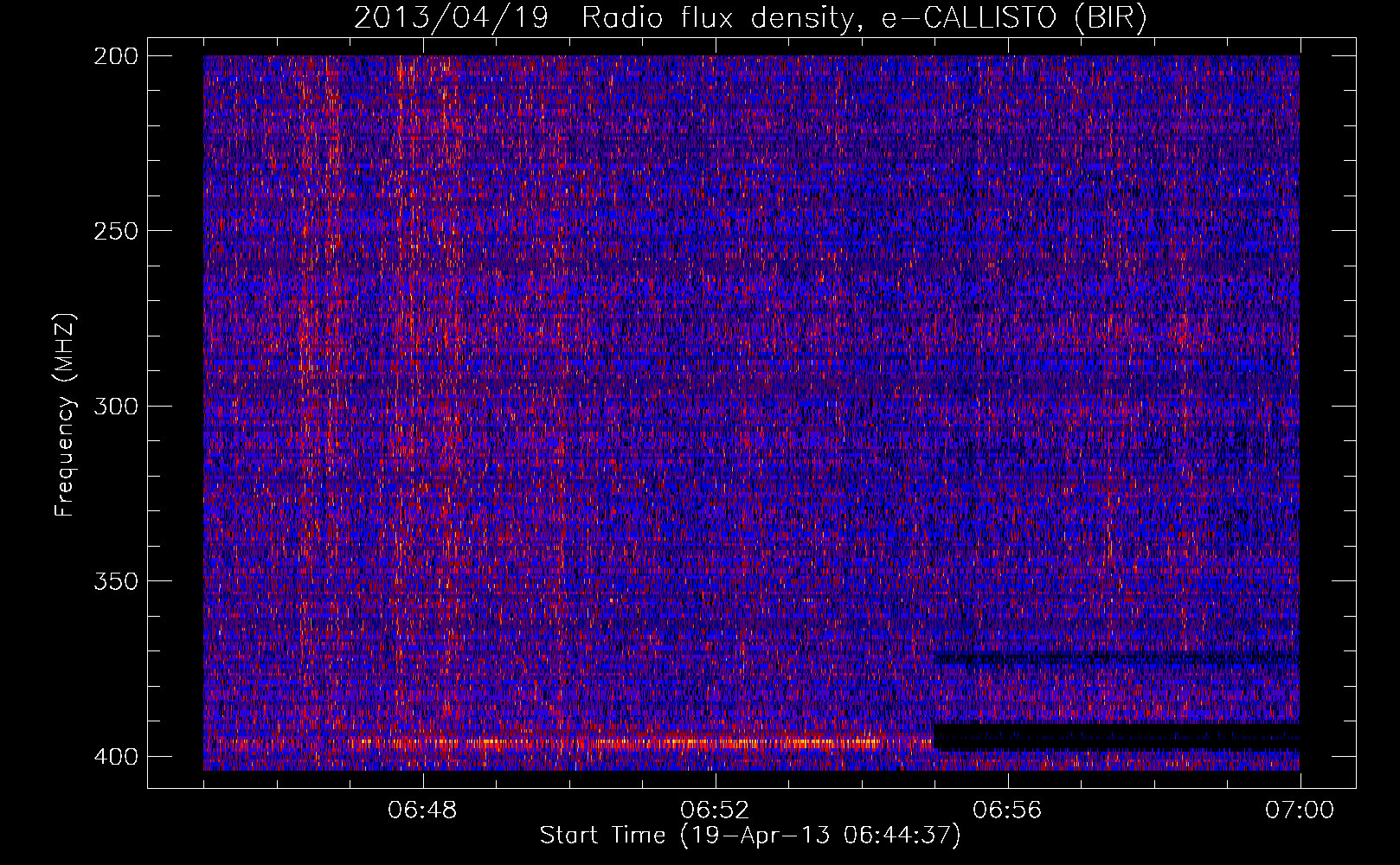The width and height of the screenshot is (1400, 865).
Task: Click the black data gap block near 395 MHz
Action: click(1116, 737)
